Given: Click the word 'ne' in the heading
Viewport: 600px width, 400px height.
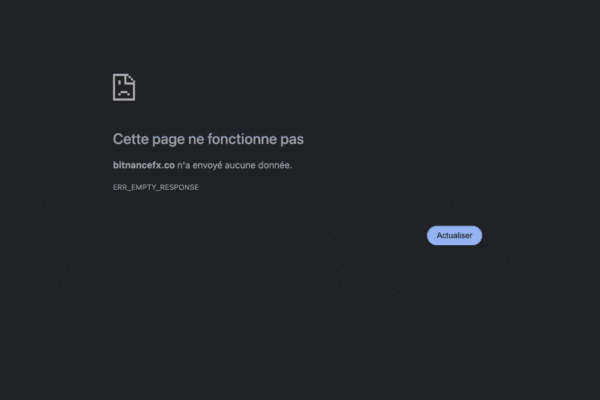Looking at the screenshot, I should pos(196,140).
